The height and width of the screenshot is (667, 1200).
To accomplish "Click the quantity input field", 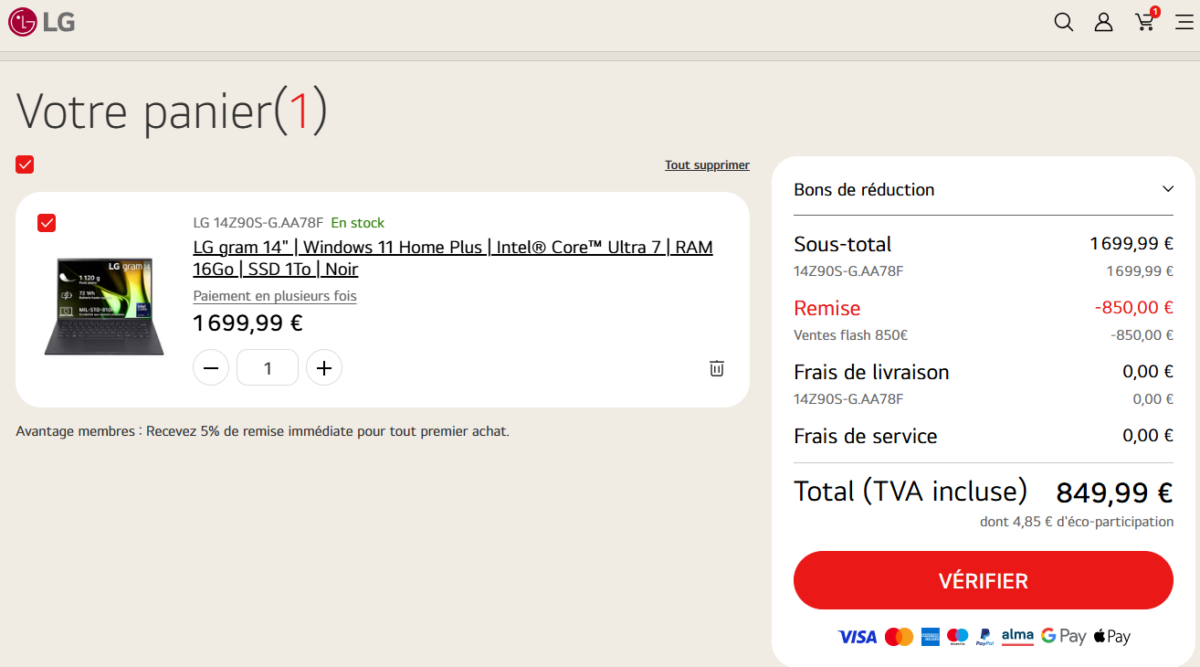I will [x=268, y=368].
